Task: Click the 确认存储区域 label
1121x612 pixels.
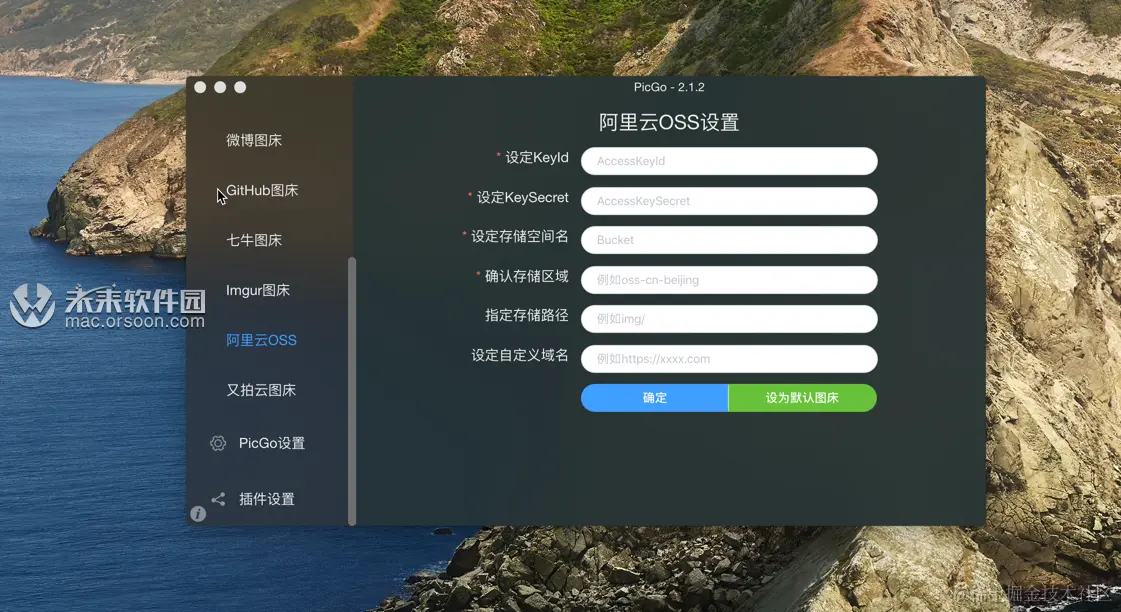Action: click(527, 276)
